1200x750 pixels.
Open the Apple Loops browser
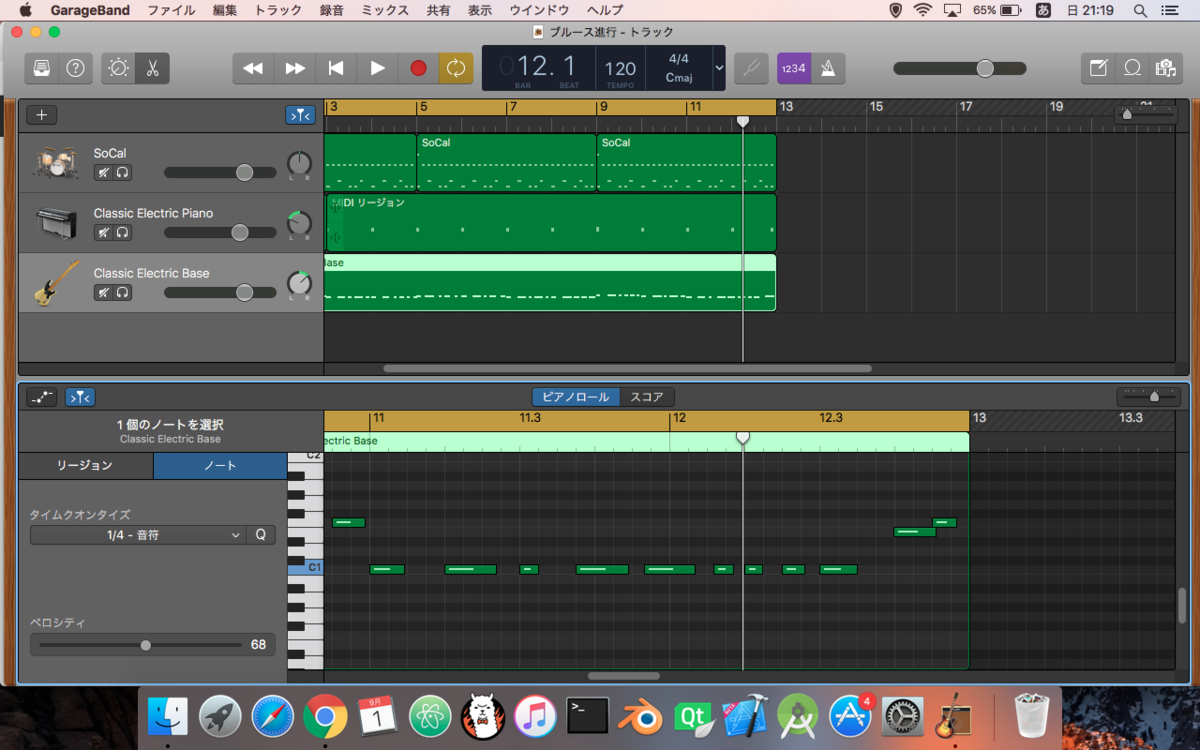coord(1132,68)
